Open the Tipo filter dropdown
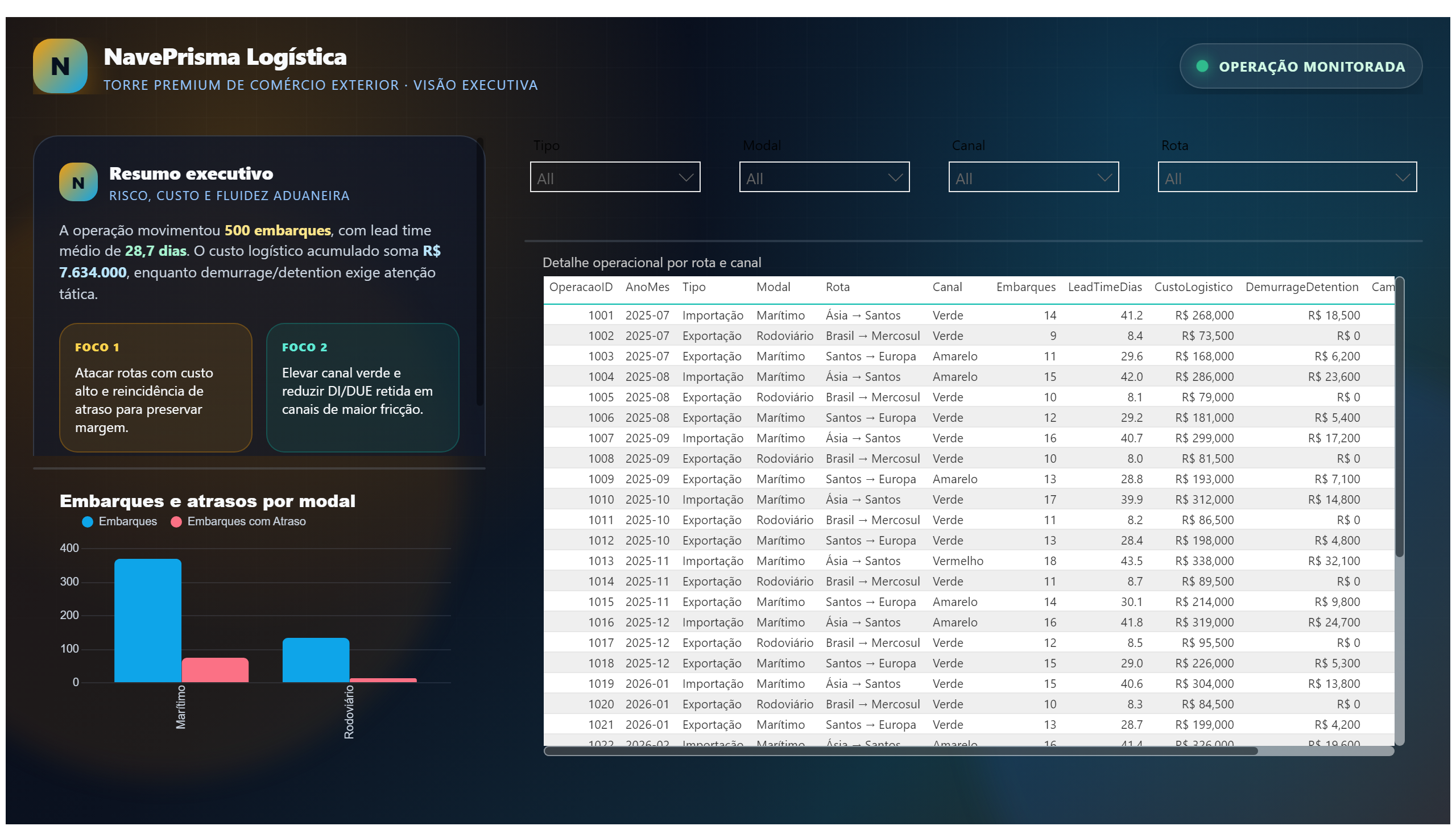 pyautogui.click(x=615, y=177)
